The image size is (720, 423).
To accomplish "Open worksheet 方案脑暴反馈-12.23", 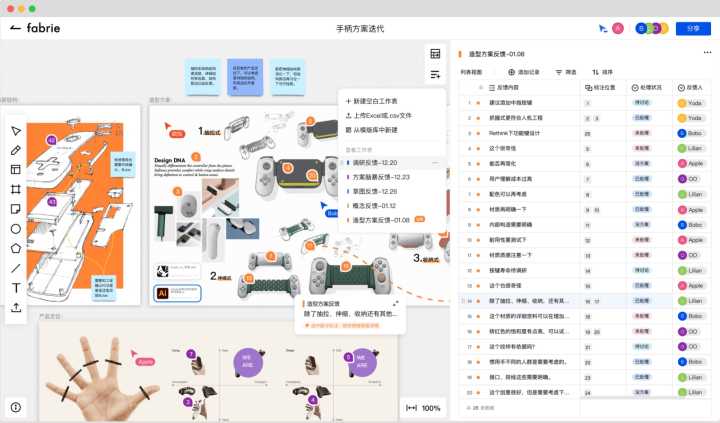I will pyautogui.click(x=391, y=177).
